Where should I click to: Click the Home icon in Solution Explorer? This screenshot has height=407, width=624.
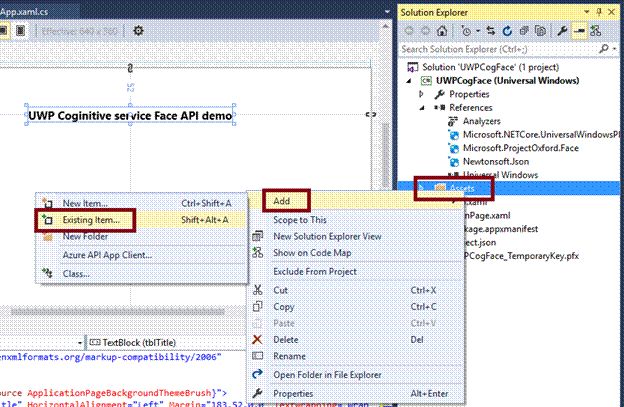[442, 31]
